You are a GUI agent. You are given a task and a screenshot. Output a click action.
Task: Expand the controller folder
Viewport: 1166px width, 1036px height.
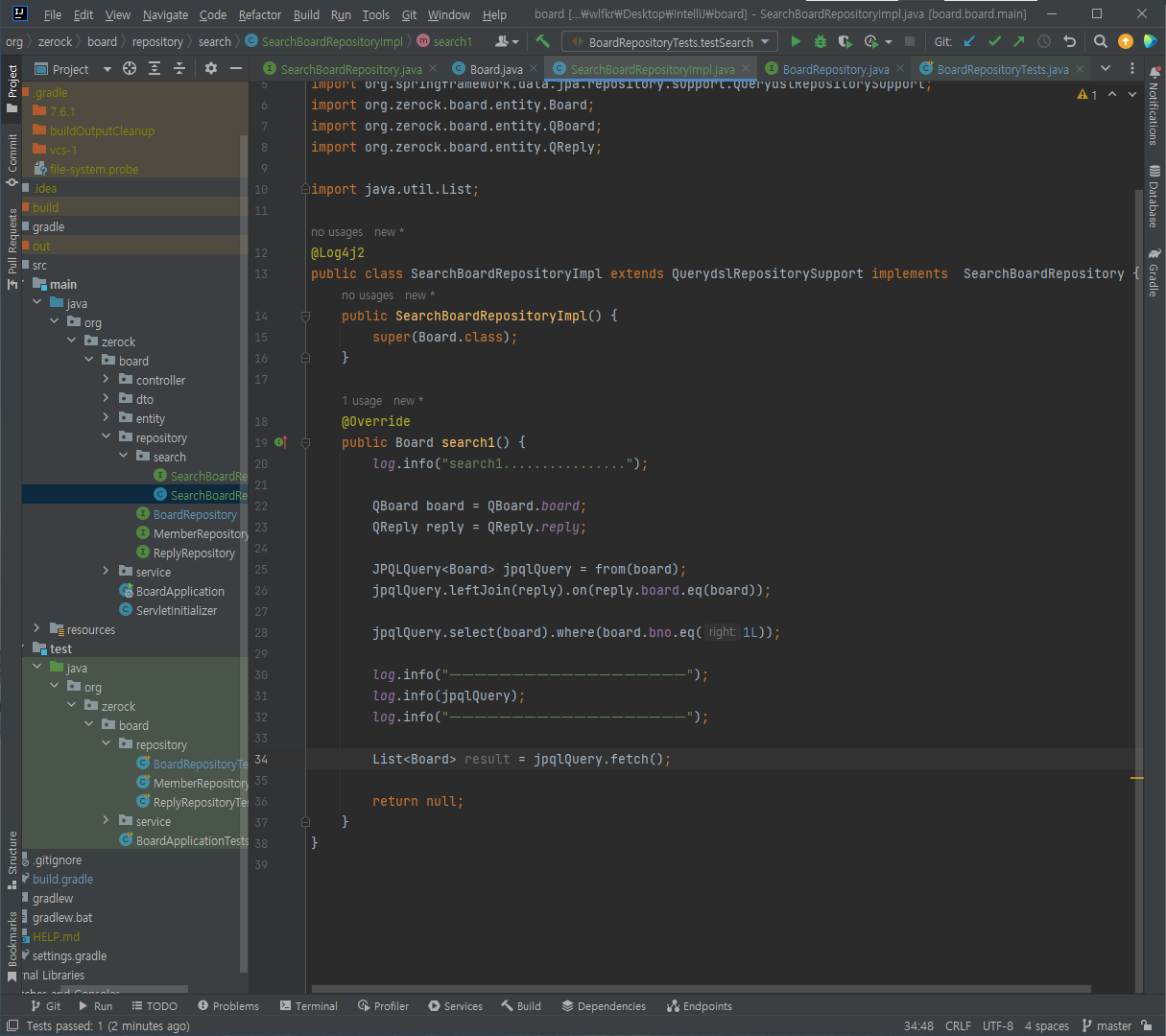coord(106,380)
